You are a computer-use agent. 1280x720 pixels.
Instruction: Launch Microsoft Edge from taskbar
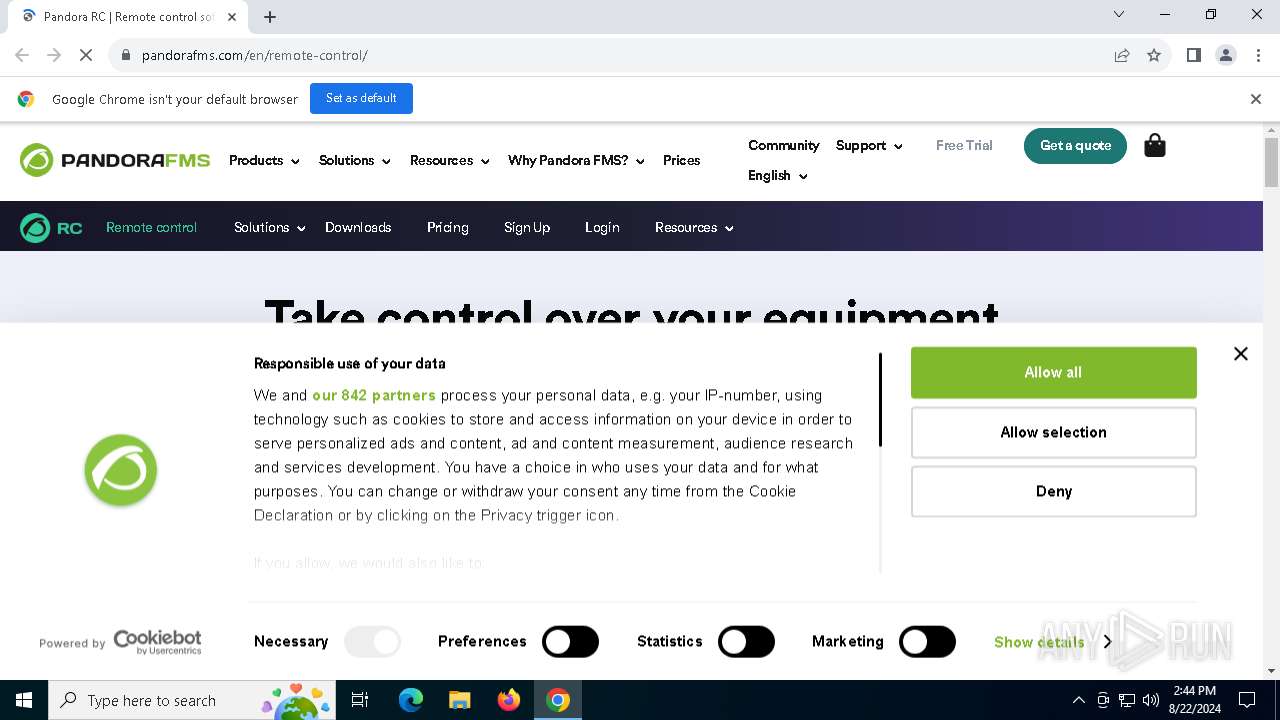coord(411,700)
